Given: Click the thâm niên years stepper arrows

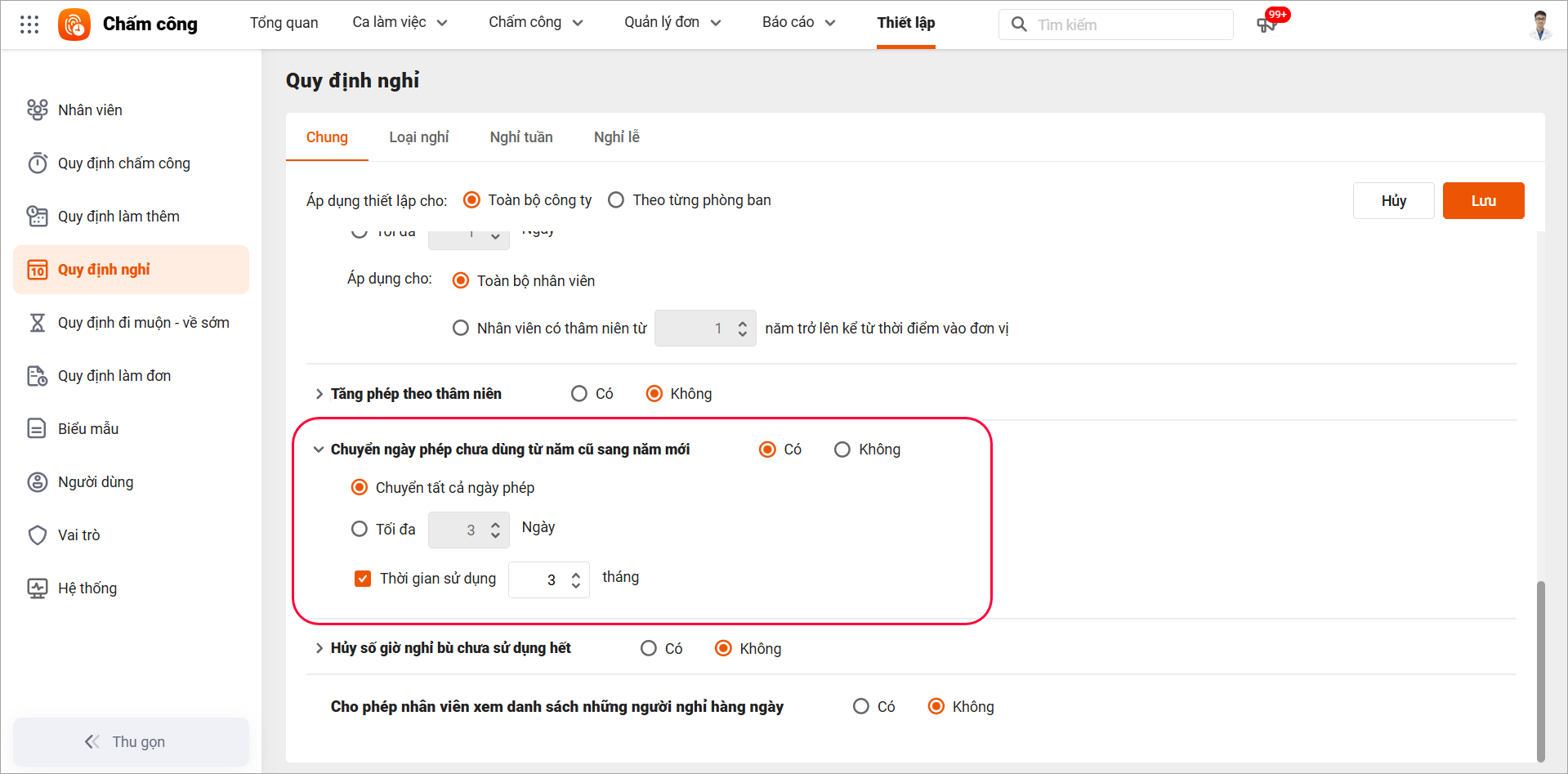Looking at the screenshot, I should click(743, 329).
